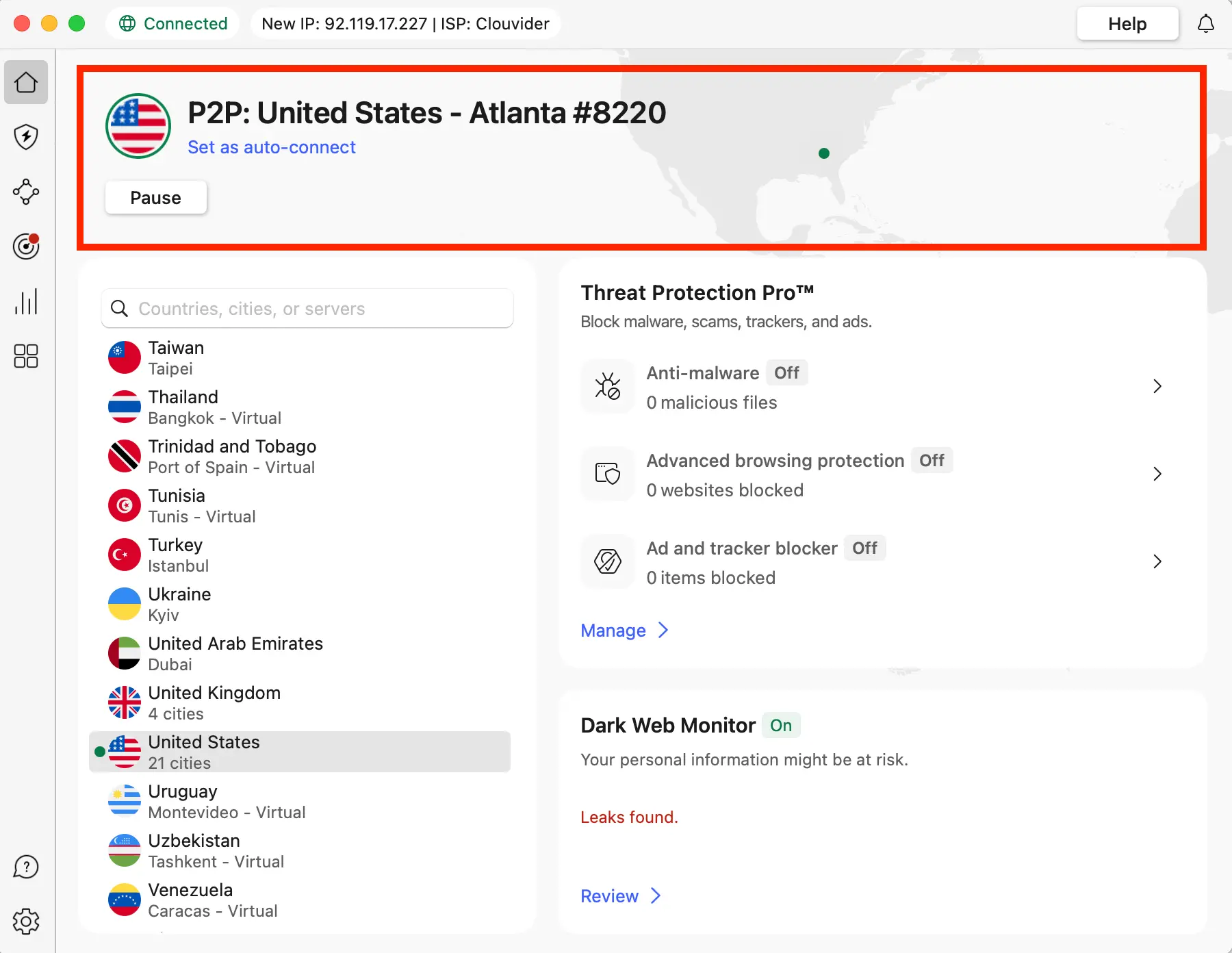Expand the Anti-malware row chevron
This screenshot has height=953, width=1232.
pyautogui.click(x=1157, y=386)
